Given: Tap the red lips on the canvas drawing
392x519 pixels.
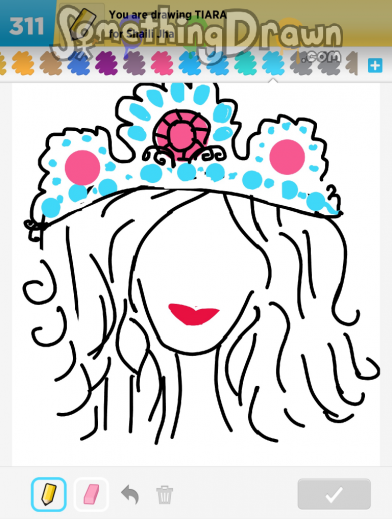Looking at the screenshot, I should coord(193,314).
